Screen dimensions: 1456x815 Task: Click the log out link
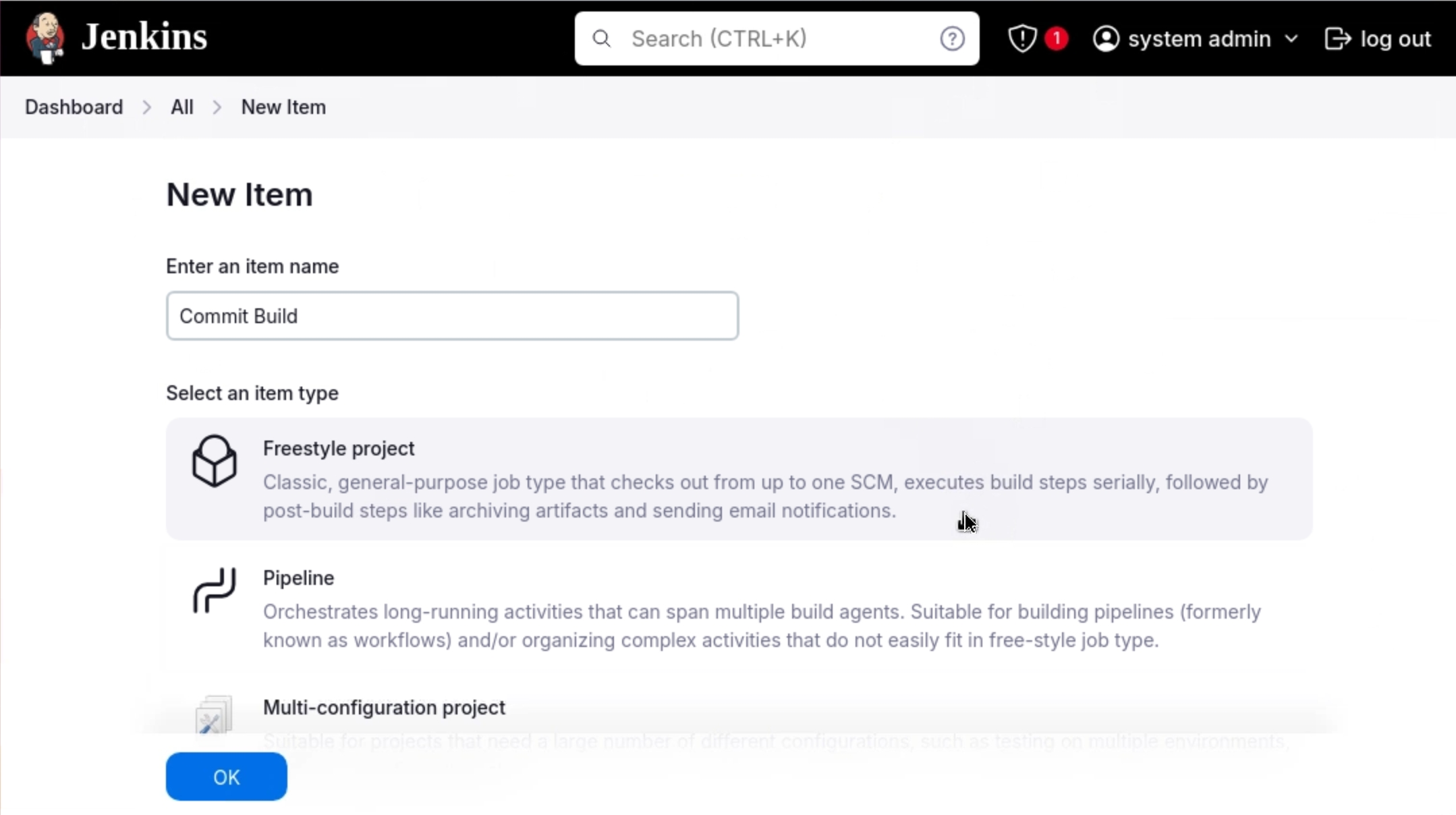tap(1395, 38)
